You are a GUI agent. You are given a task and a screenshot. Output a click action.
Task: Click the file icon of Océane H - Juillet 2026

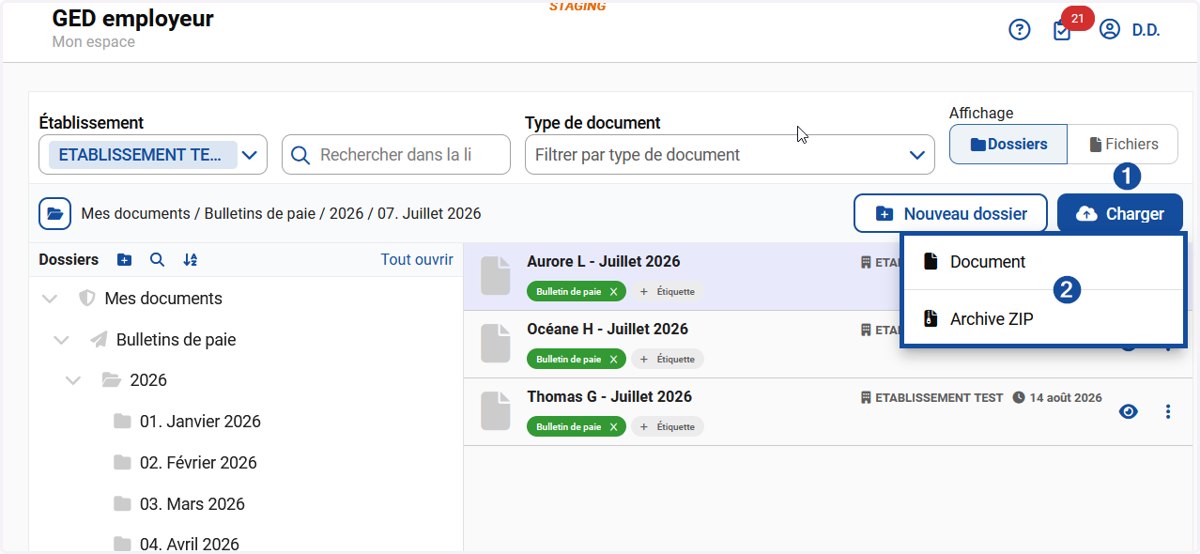point(496,343)
